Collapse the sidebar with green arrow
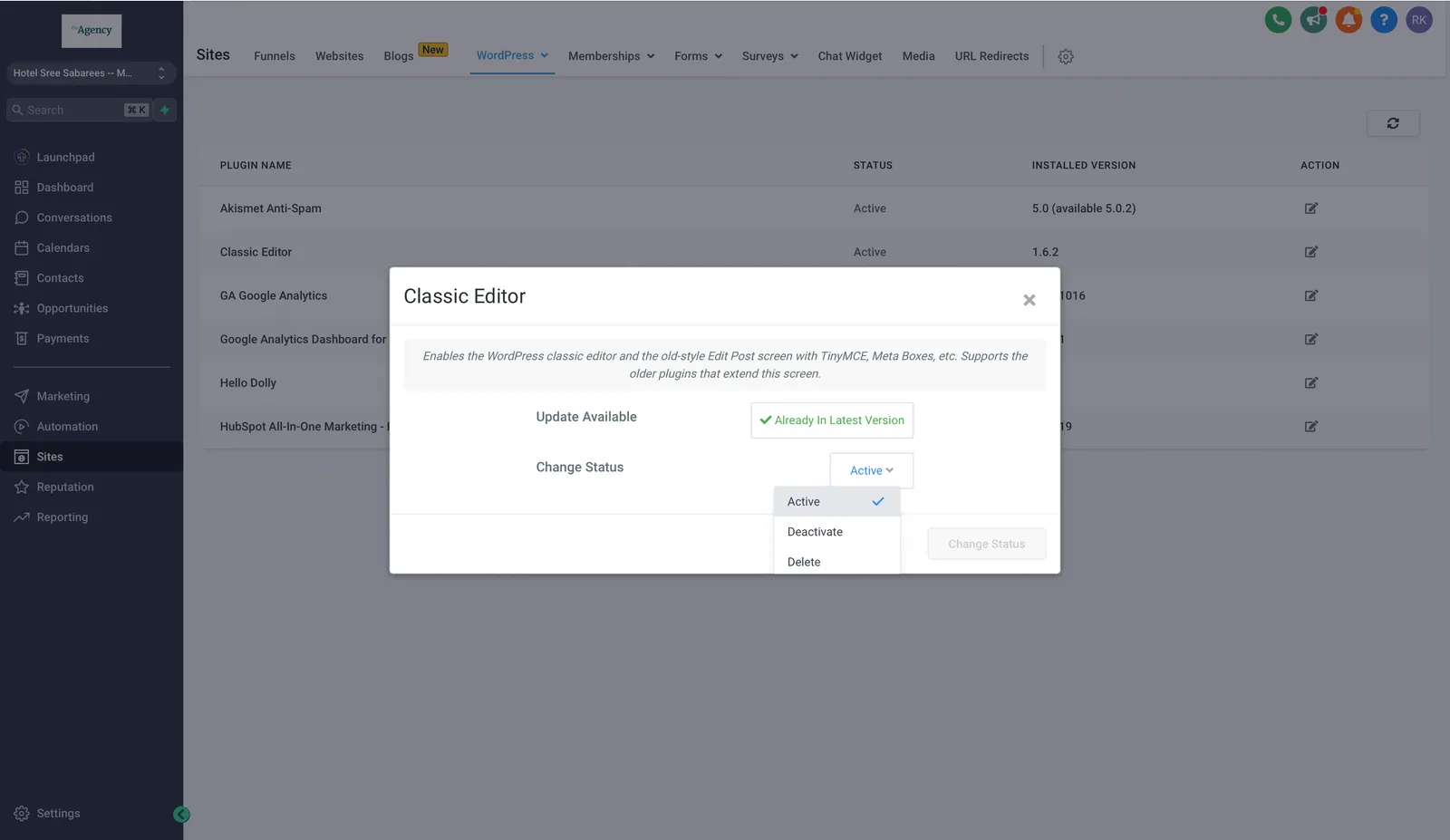The width and height of the screenshot is (1450, 840). pyautogui.click(x=181, y=815)
